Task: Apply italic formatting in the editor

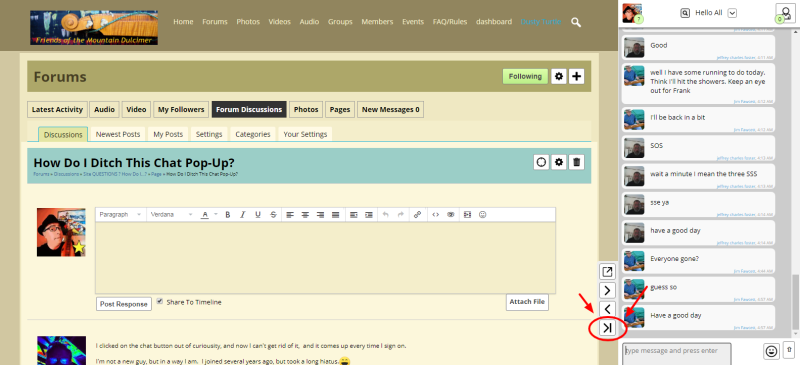Action: [x=243, y=215]
